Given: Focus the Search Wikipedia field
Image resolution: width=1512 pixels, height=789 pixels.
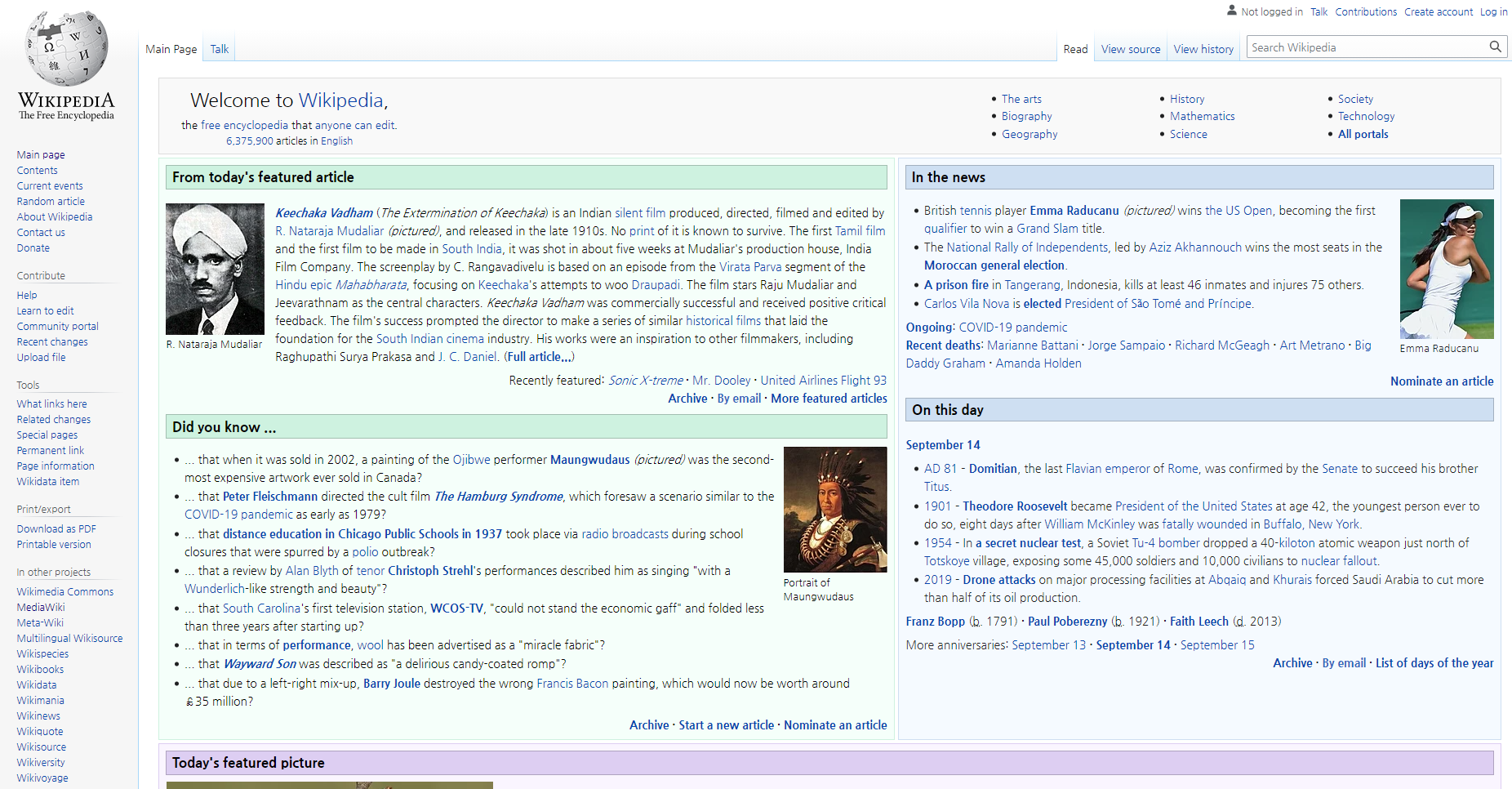Looking at the screenshot, I should coord(1367,47).
